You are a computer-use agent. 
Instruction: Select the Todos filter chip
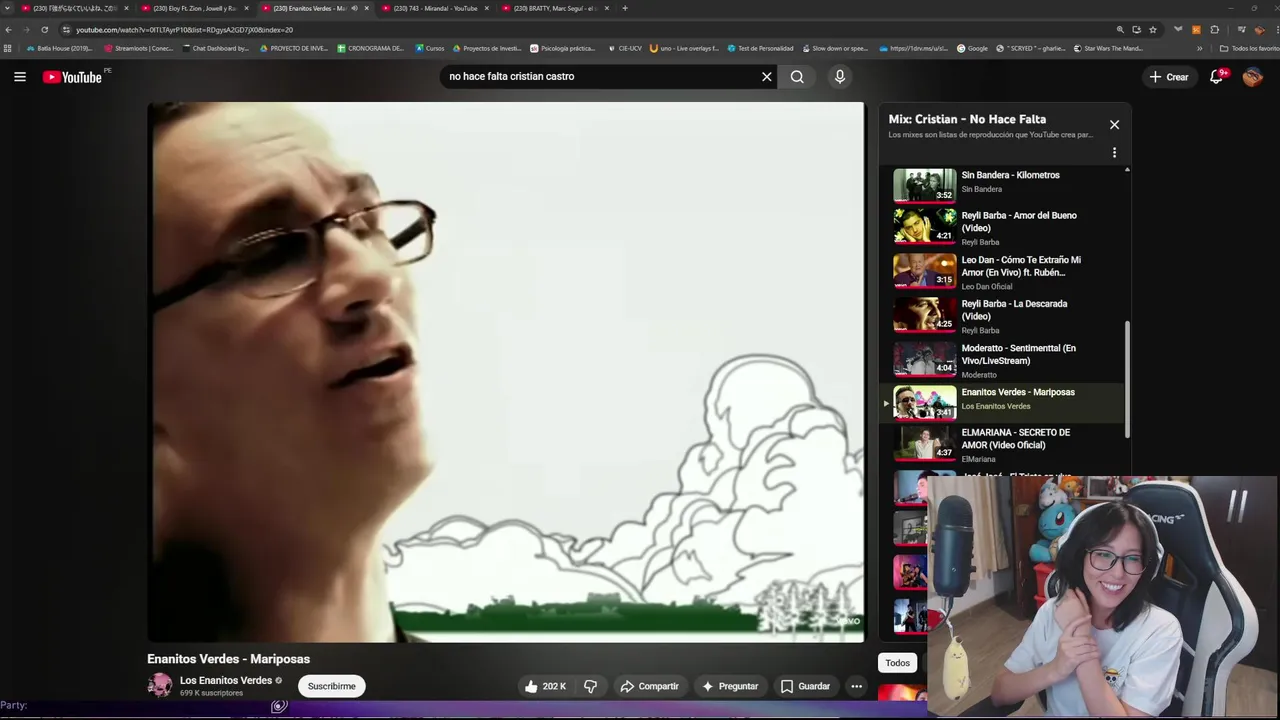point(898,663)
